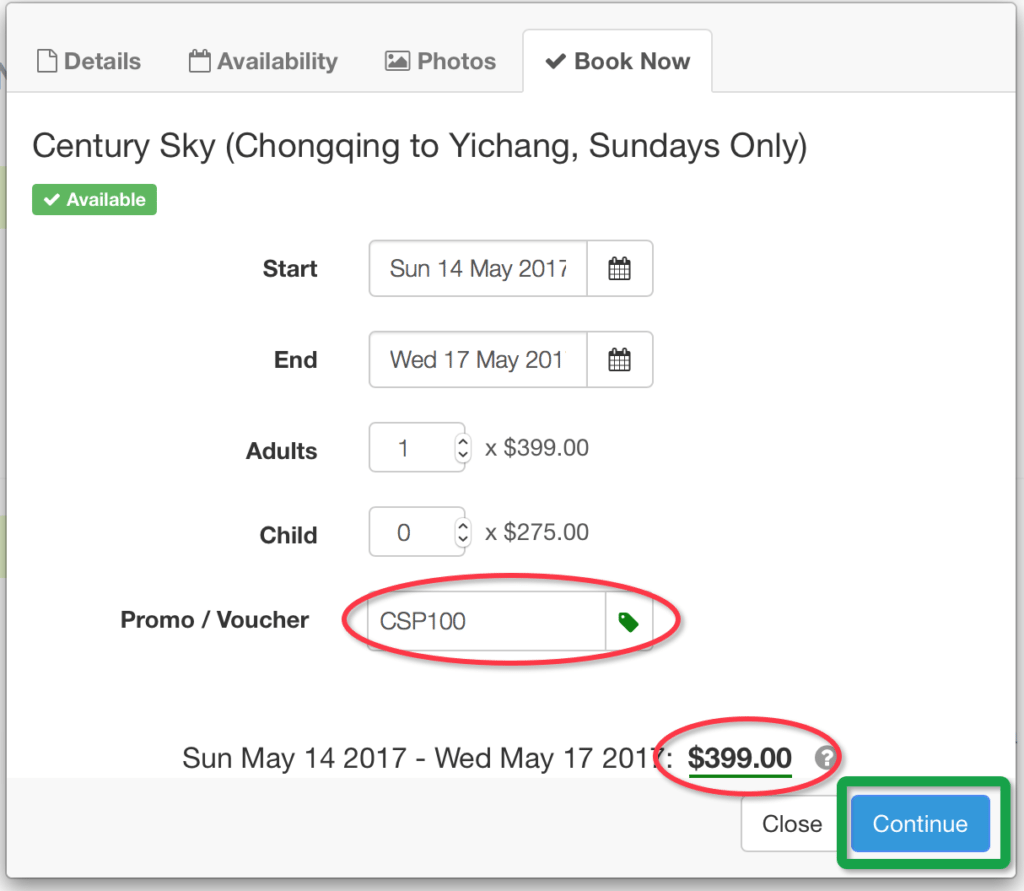View the Photos tab

pyautogui.click(x=440, y=61)
